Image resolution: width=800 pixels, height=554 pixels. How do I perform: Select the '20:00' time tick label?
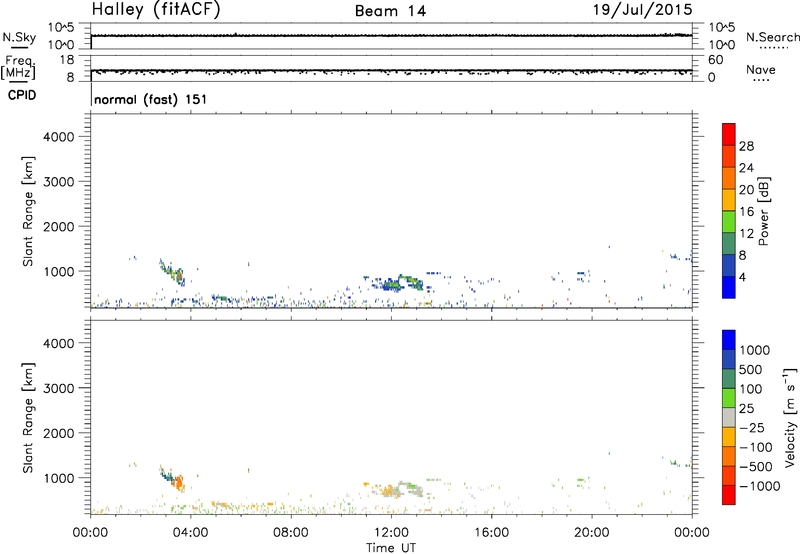point(591,533)
